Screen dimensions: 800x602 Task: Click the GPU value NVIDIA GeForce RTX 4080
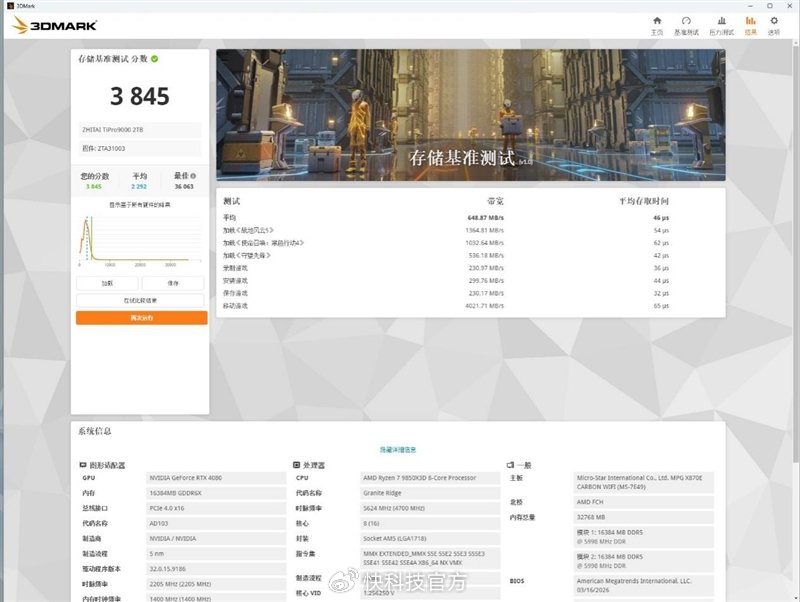click(216, 478)
